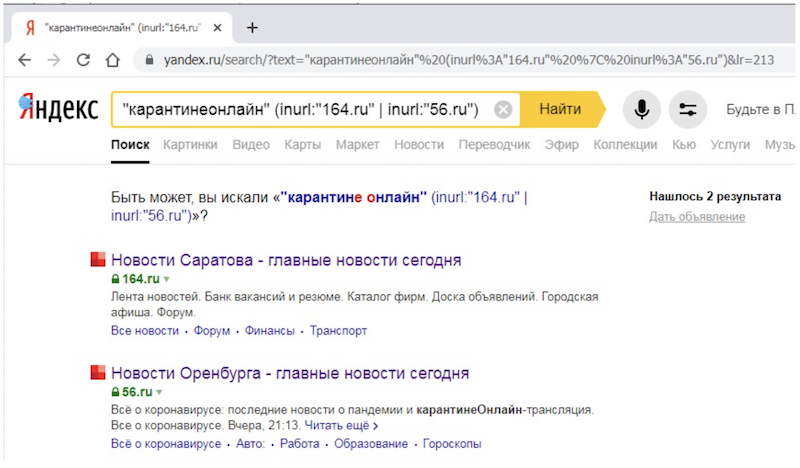Close the карантинеонлайн browser tab
The image size is (800, 468).
(217, 28)
